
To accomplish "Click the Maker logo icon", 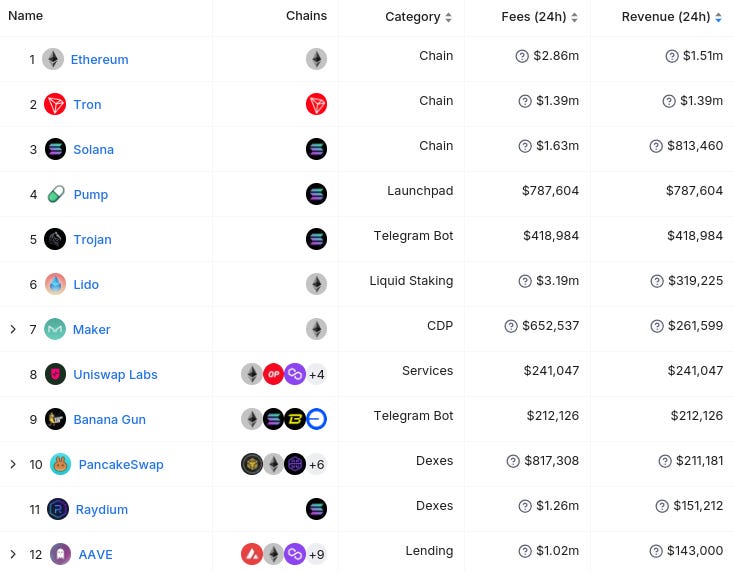I will (55, 329).
